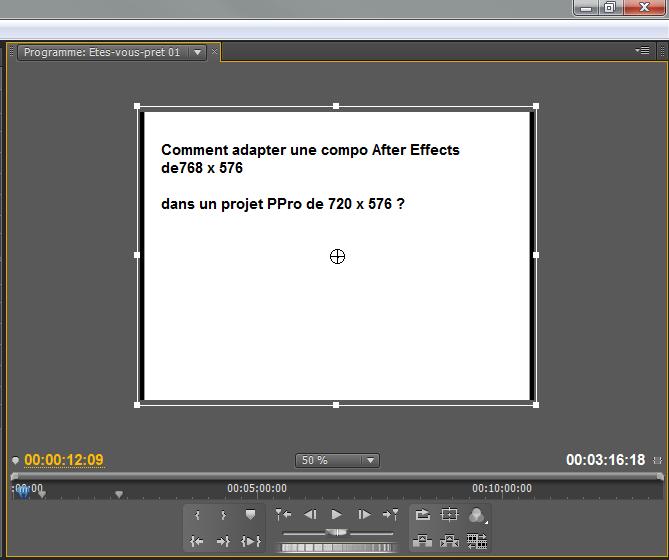
Task: Restore down the application window
Action: tap(611, 7)
